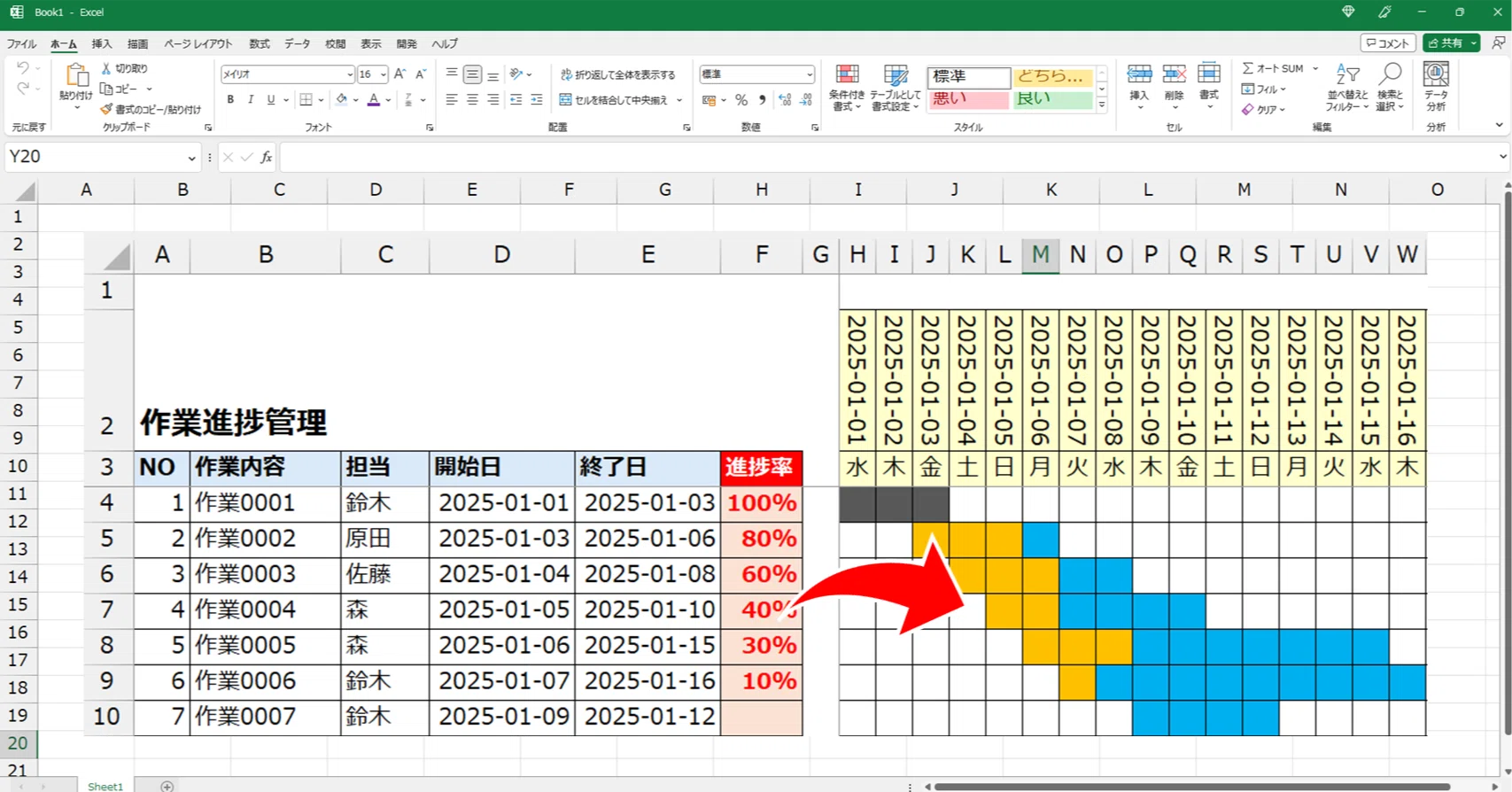Cut selection with 切り取り scissors
1512x792 pixels.
click(x=125, y=68)
